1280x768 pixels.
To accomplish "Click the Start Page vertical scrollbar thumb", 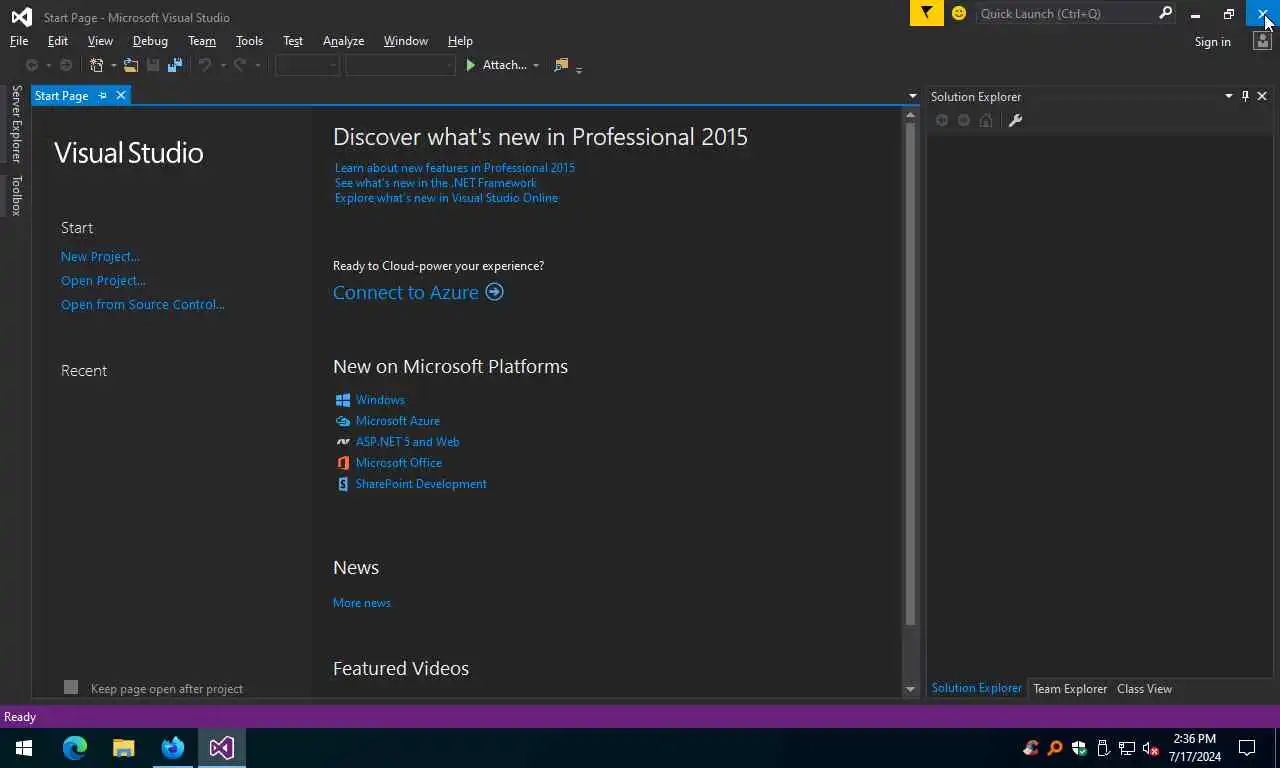I will pos(910,375).
